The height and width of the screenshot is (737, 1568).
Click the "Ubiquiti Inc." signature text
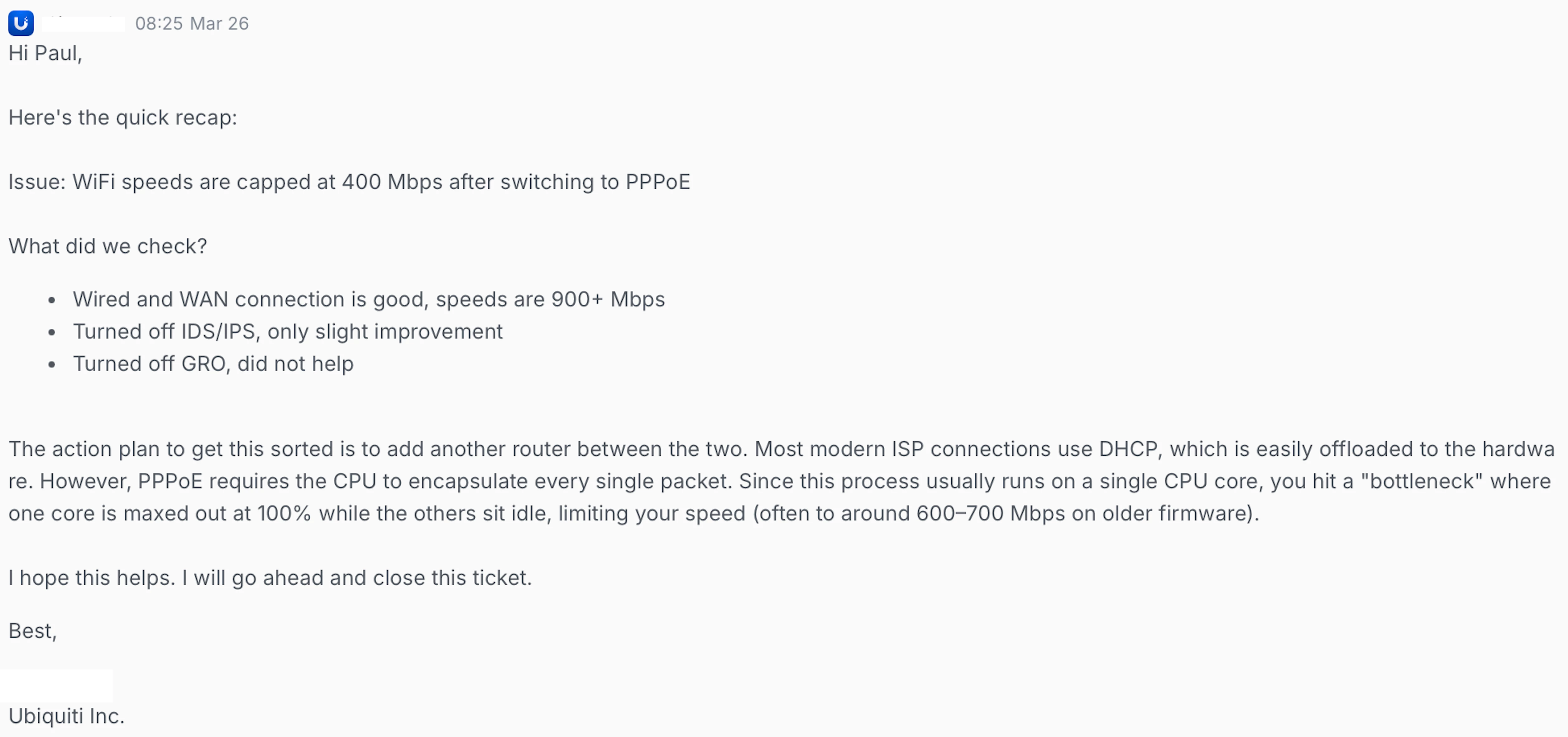point(66,716)
